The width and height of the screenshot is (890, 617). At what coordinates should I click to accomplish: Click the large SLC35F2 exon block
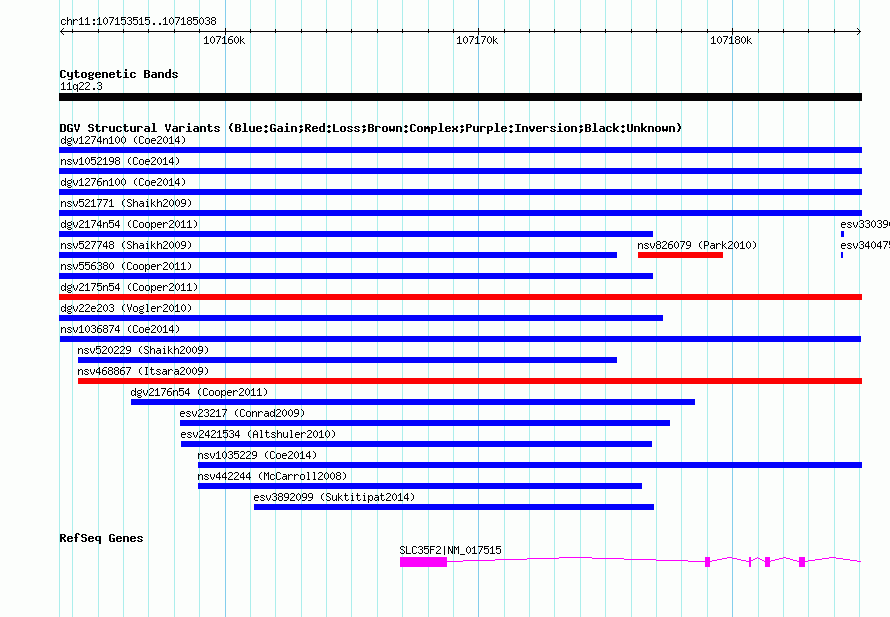point(423,562)
